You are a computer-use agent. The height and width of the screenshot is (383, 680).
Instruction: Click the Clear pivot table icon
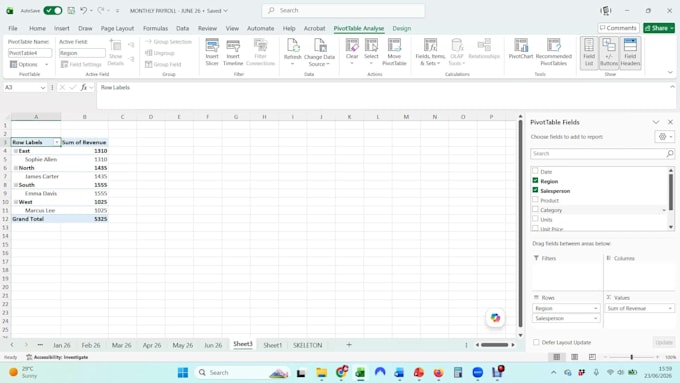pos(352,52)
